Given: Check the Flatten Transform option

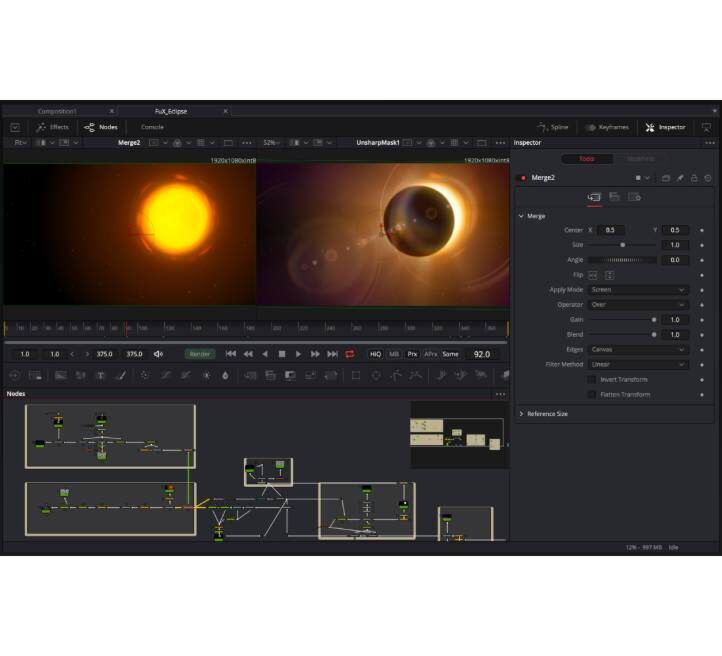Looking at the screenshot, I should pyautogui.click(x=591, y=395).
